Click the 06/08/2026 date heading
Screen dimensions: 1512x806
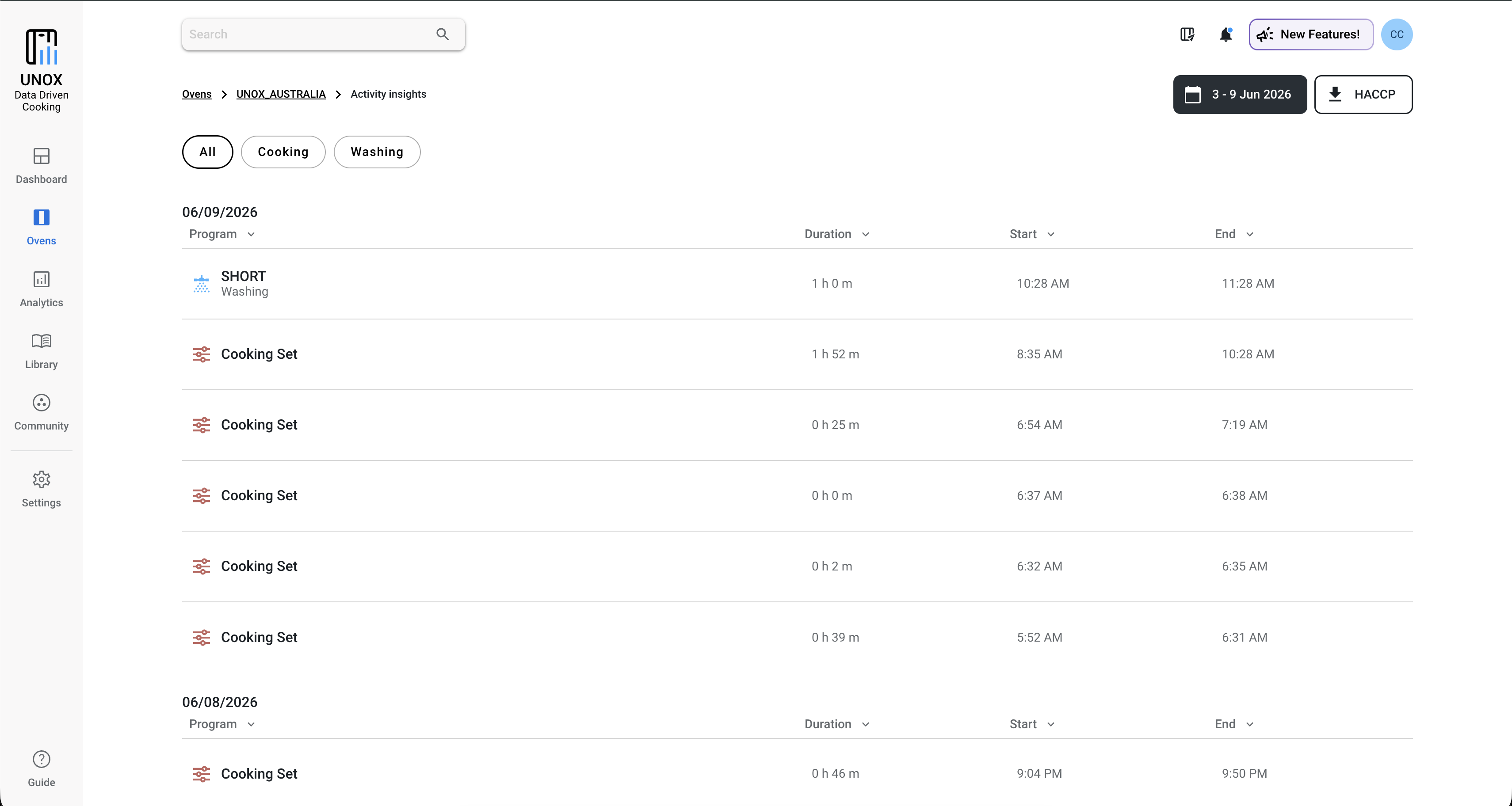[x=220, y=702]
